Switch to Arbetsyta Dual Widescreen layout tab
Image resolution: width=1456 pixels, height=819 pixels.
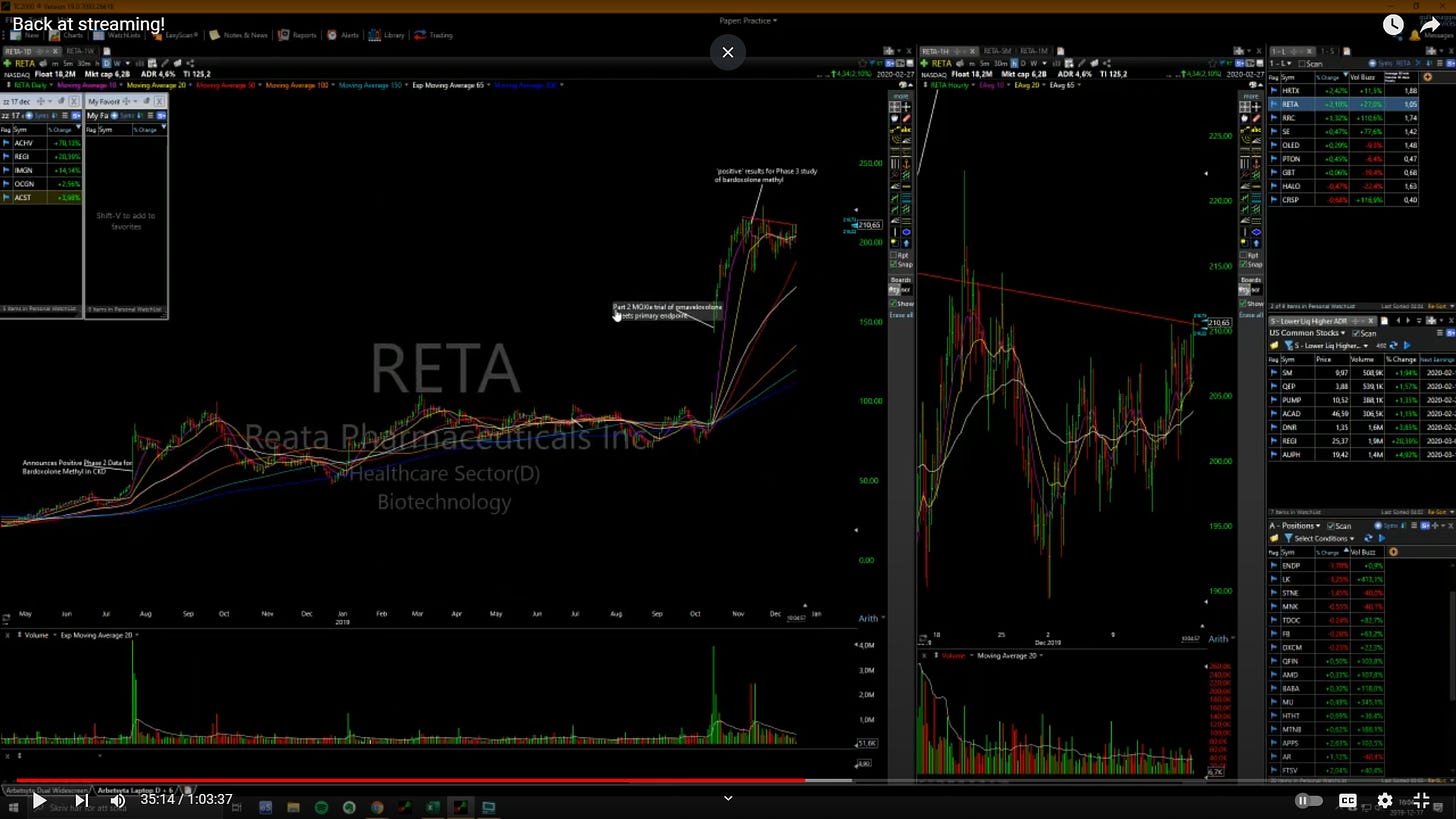45,790
